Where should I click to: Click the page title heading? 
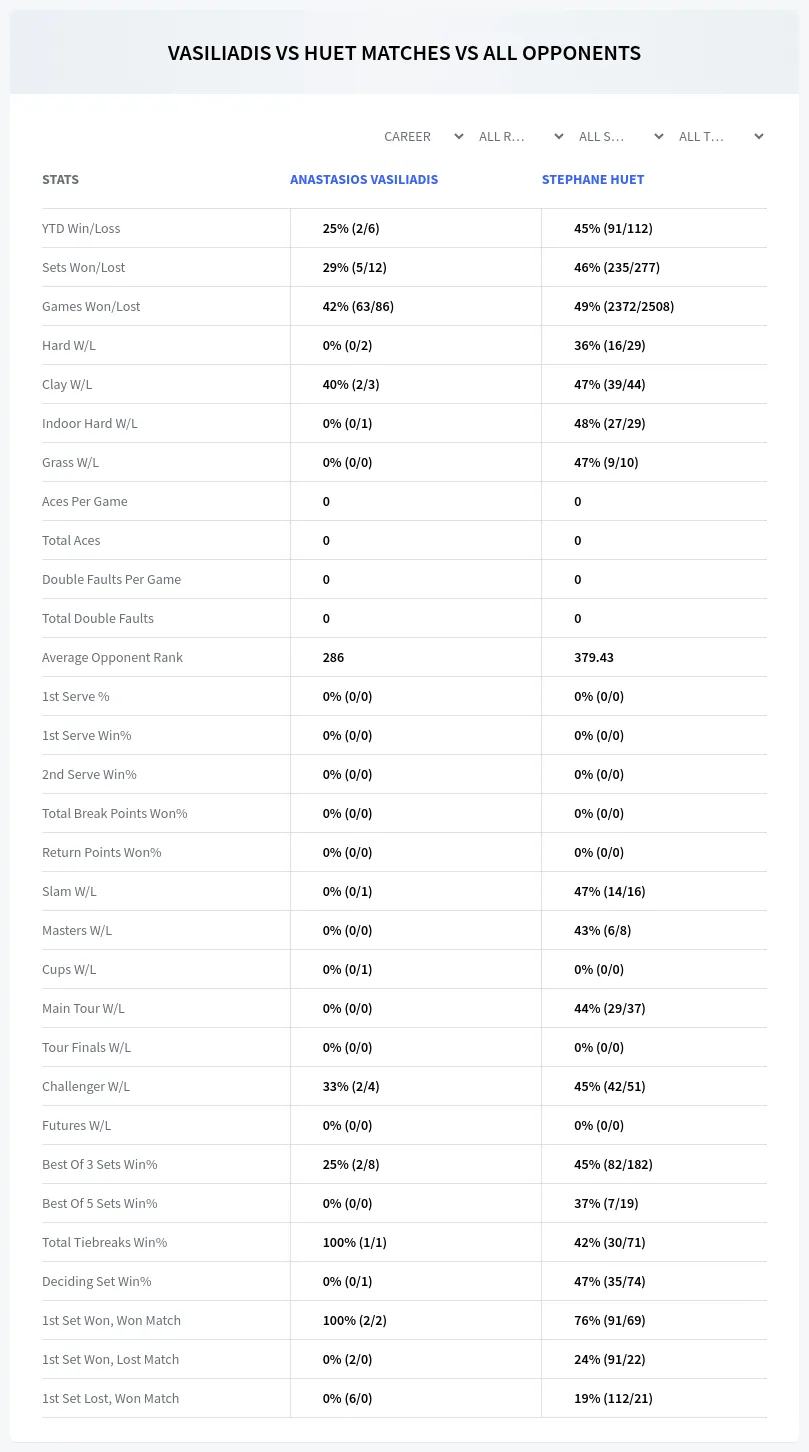pos(404,53)
